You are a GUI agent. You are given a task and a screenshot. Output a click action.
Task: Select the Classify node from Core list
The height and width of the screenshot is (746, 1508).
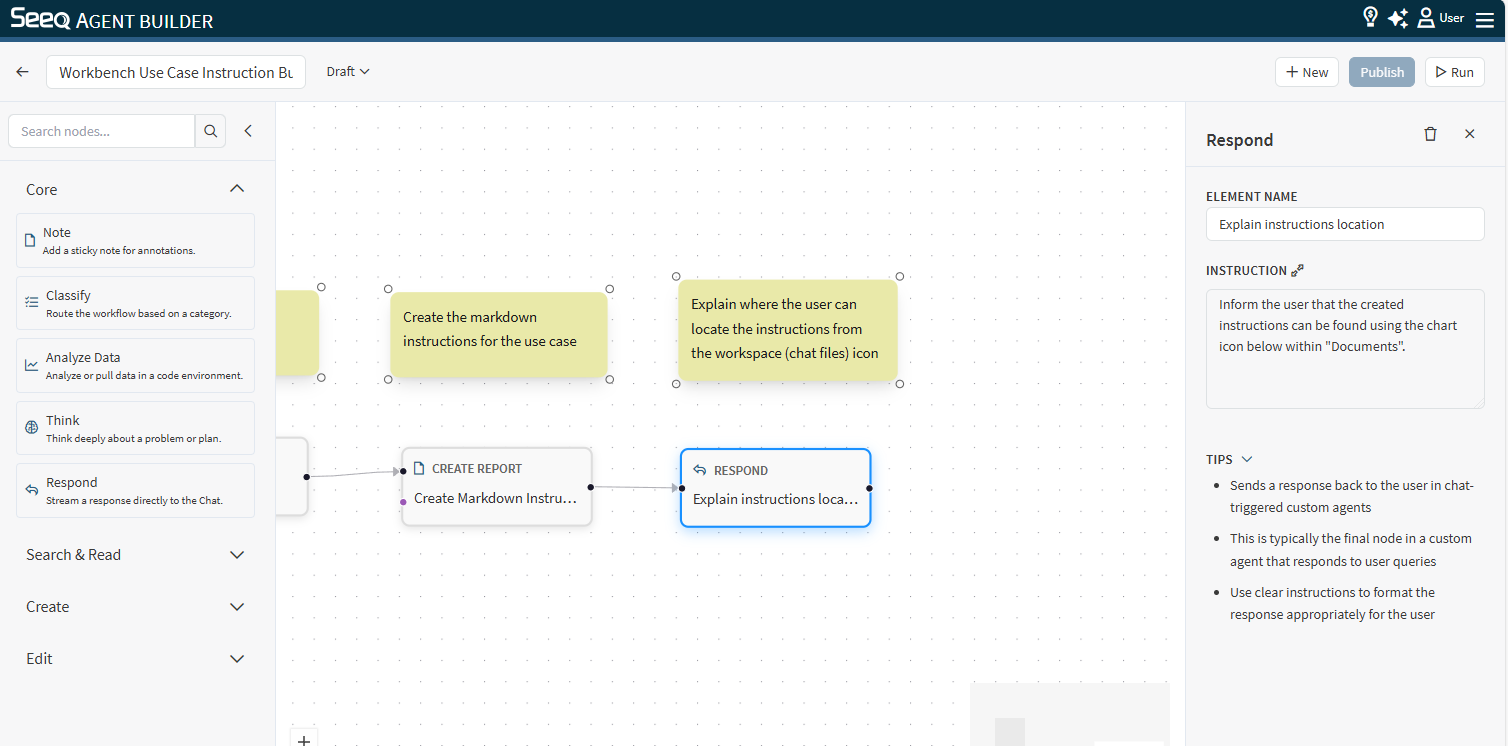click(x=135, y=303)
